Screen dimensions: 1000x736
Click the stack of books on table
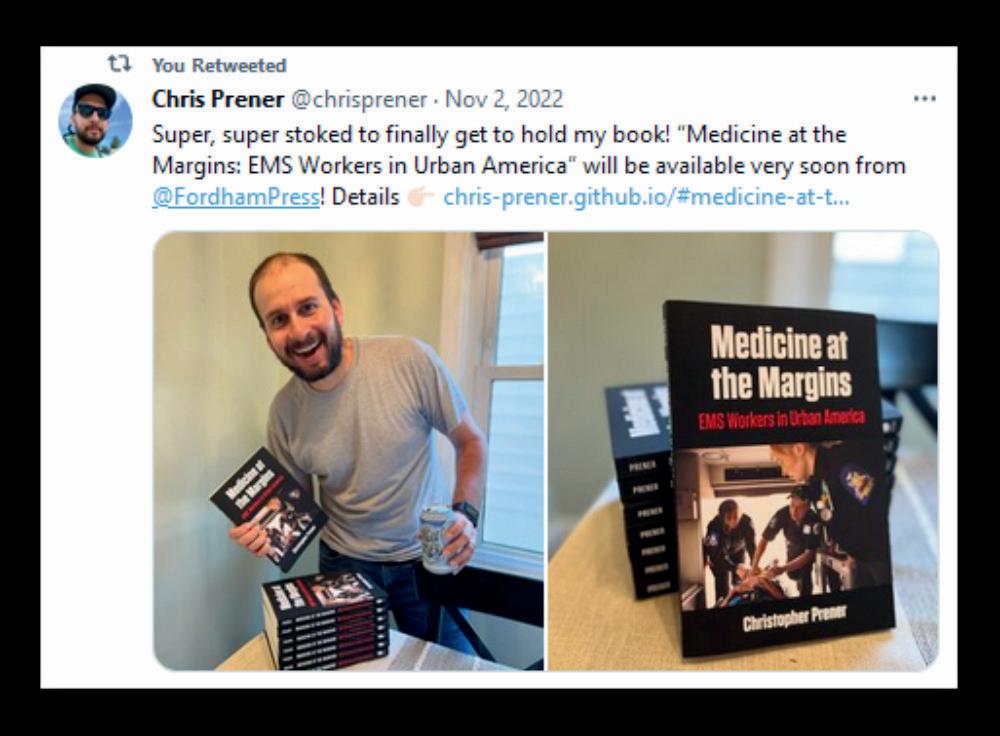pyautogui.click(x=324, y=620)
